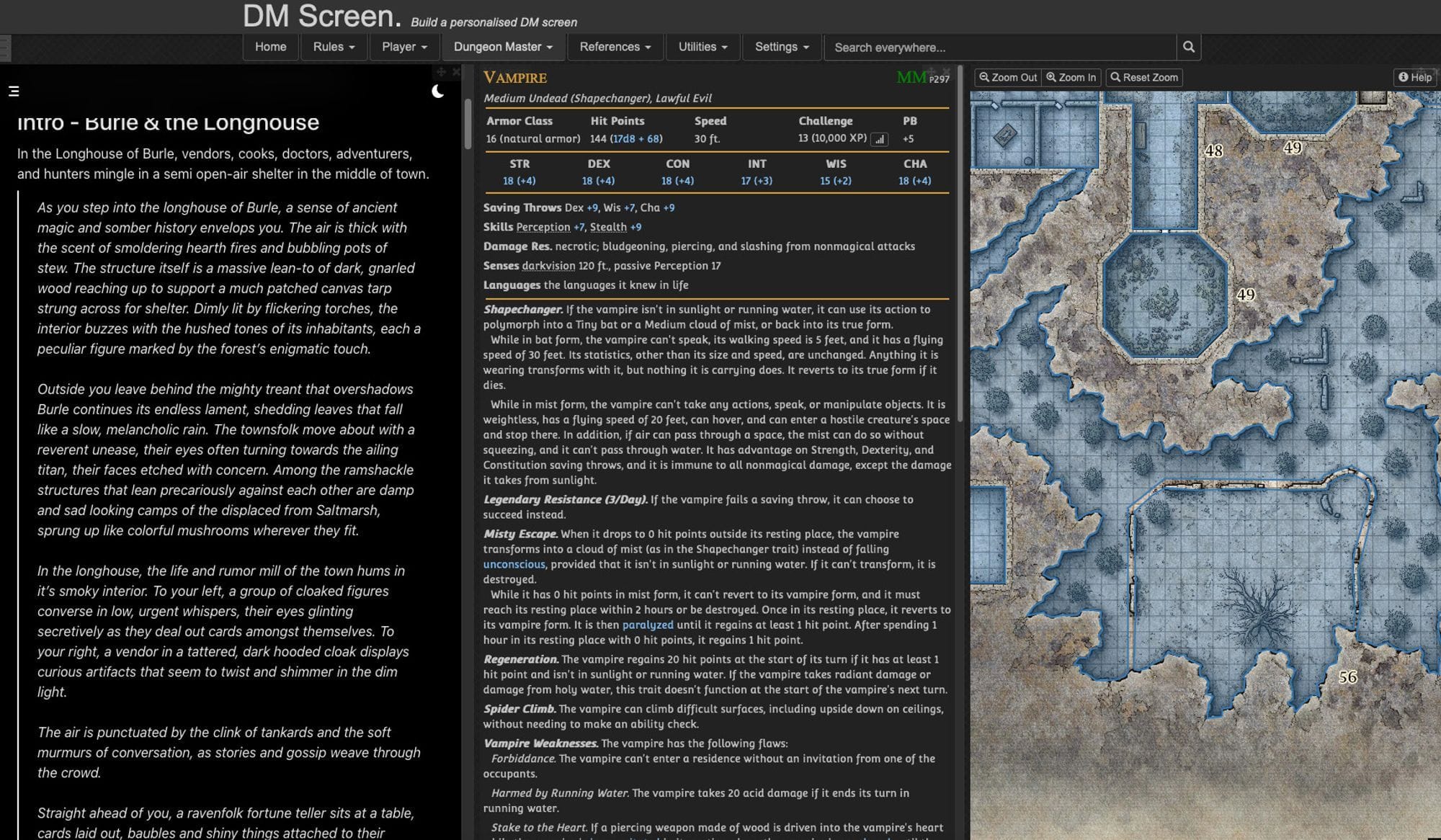Click the 'Shapechanger.' trait heading
This screenshot has width=1441, height=840.
click(x=523, y=309)
